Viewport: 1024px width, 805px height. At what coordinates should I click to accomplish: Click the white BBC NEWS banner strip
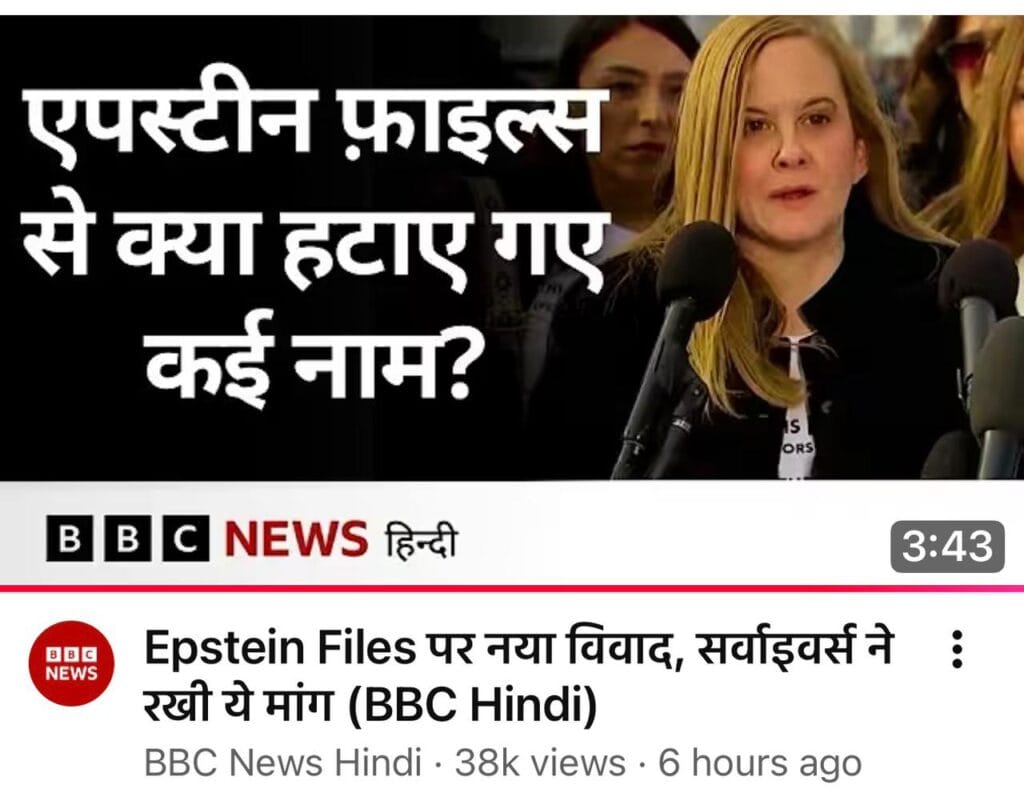click(x=512, y=534)
